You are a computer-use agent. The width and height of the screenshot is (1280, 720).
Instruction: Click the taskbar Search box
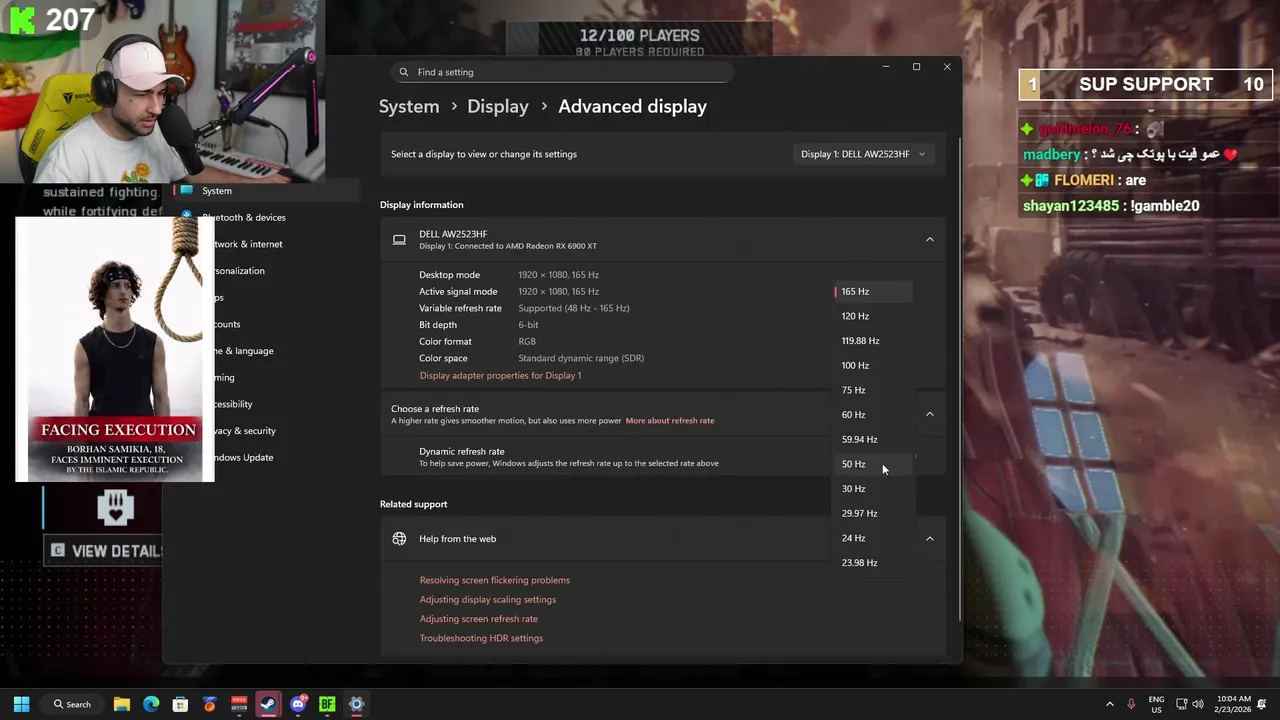pos(72,704)
